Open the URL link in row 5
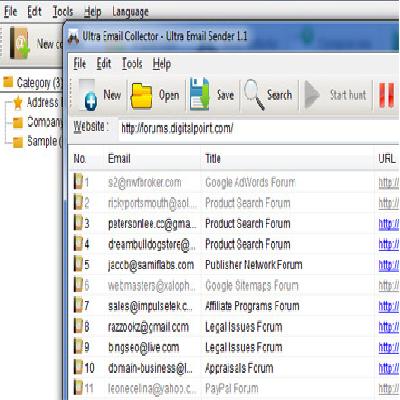This screenshot has width=400, height=400. (389, 266)
